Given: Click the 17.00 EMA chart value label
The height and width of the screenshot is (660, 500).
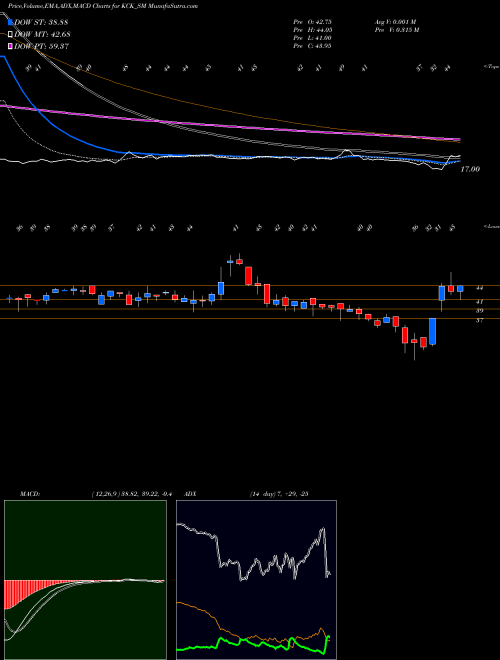Looking at the screenshot, I should tap(470, 169).
